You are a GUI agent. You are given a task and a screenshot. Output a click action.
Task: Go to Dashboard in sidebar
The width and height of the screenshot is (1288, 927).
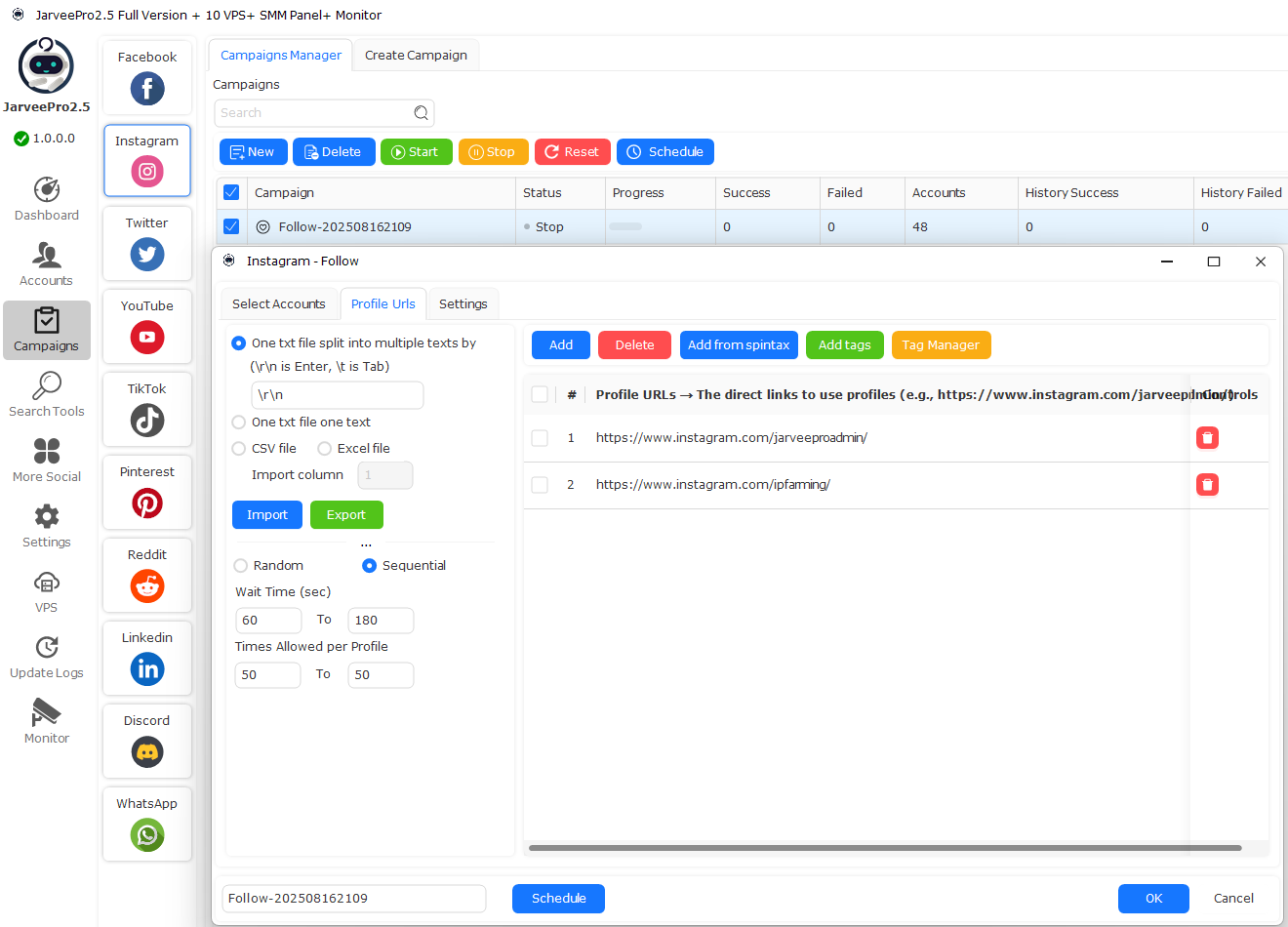(x=47, y=199)
